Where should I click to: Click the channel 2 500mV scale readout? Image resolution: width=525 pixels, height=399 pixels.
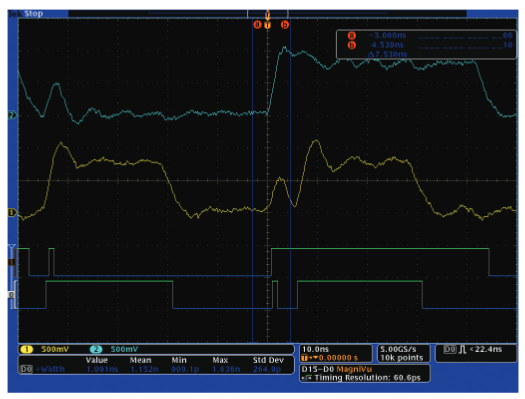pos(124,349)
